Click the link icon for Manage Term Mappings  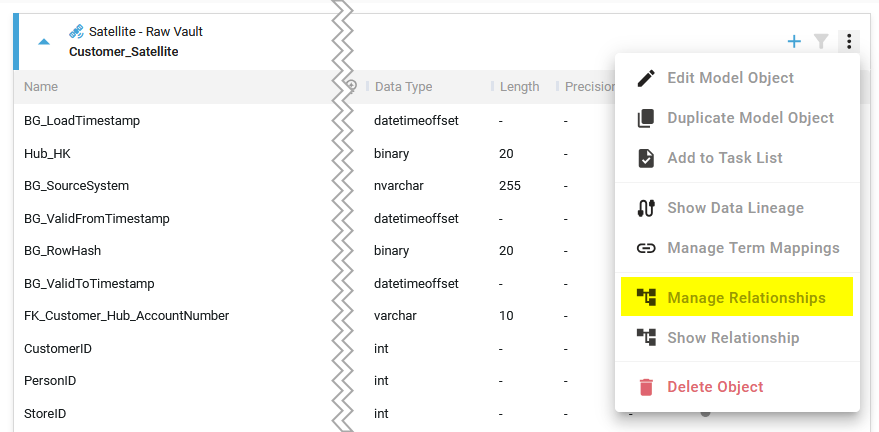[x=646, y=248]
